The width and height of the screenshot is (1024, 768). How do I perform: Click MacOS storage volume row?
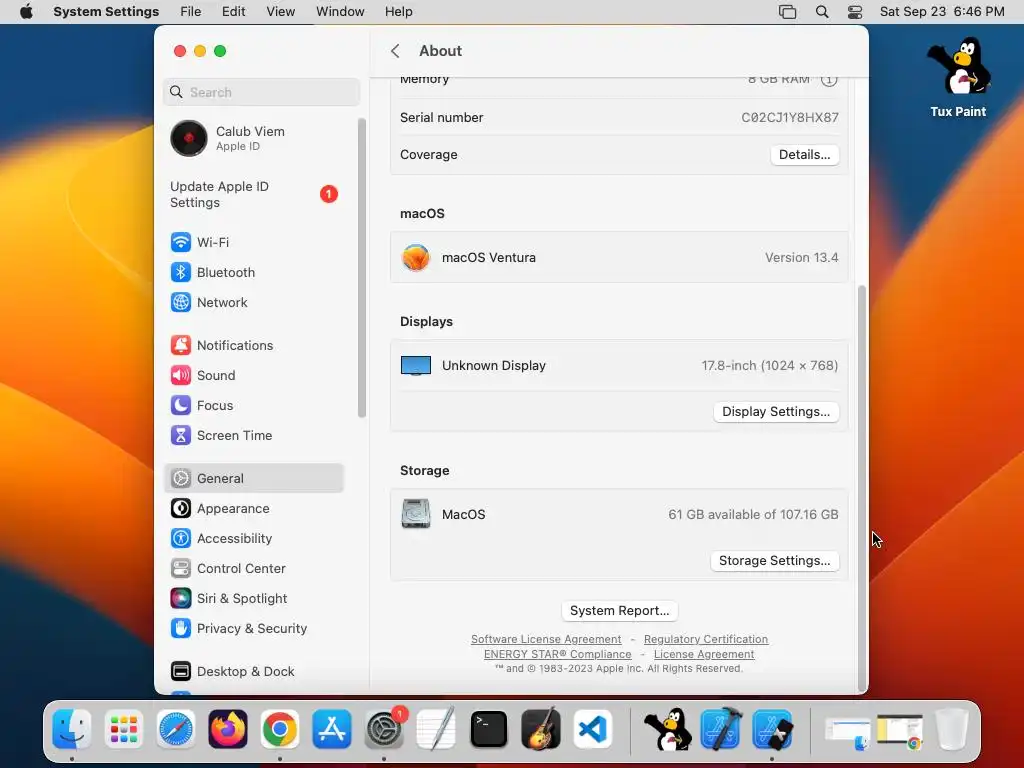tap(619, 515)
